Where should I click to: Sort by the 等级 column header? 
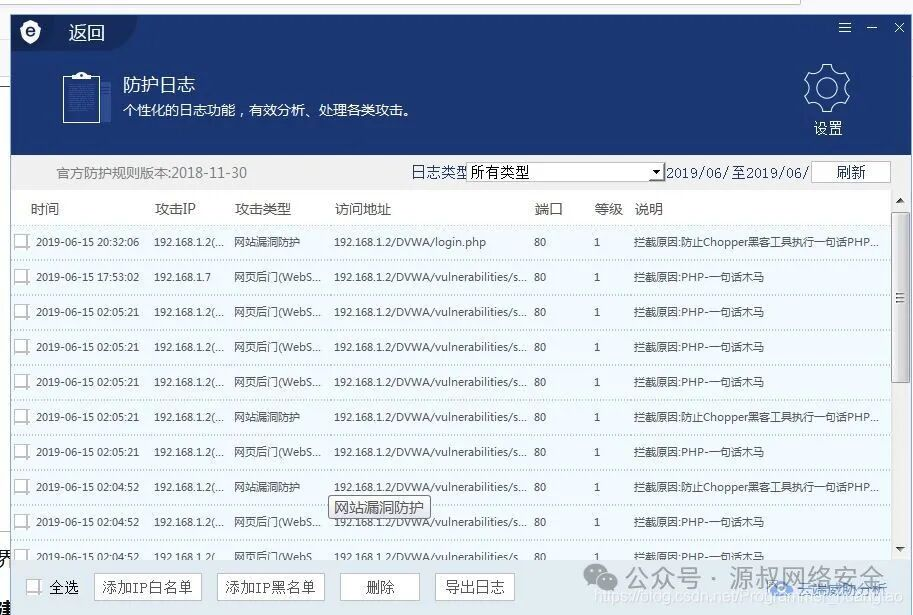[x=608, y=209]
